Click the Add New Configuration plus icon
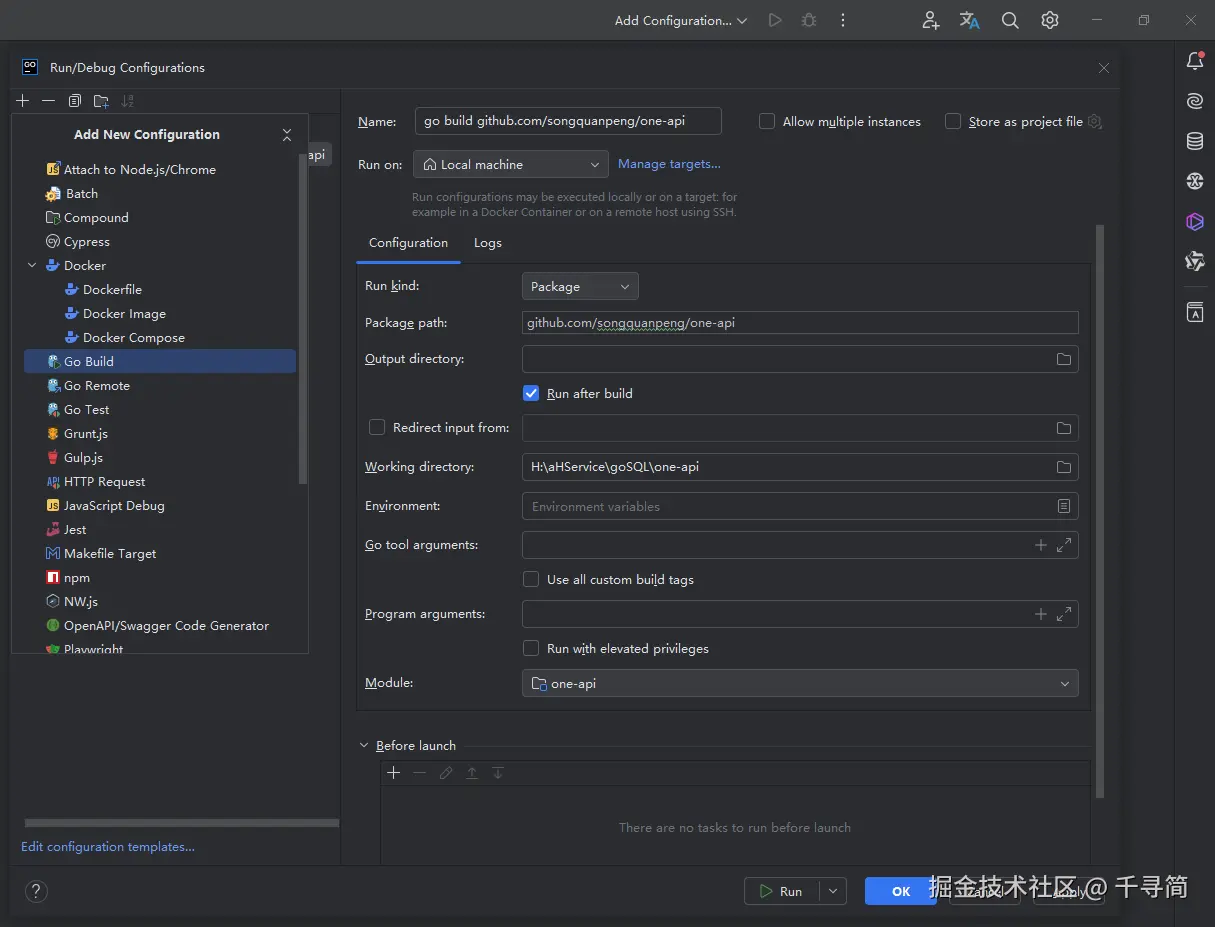 click(23, 101)
